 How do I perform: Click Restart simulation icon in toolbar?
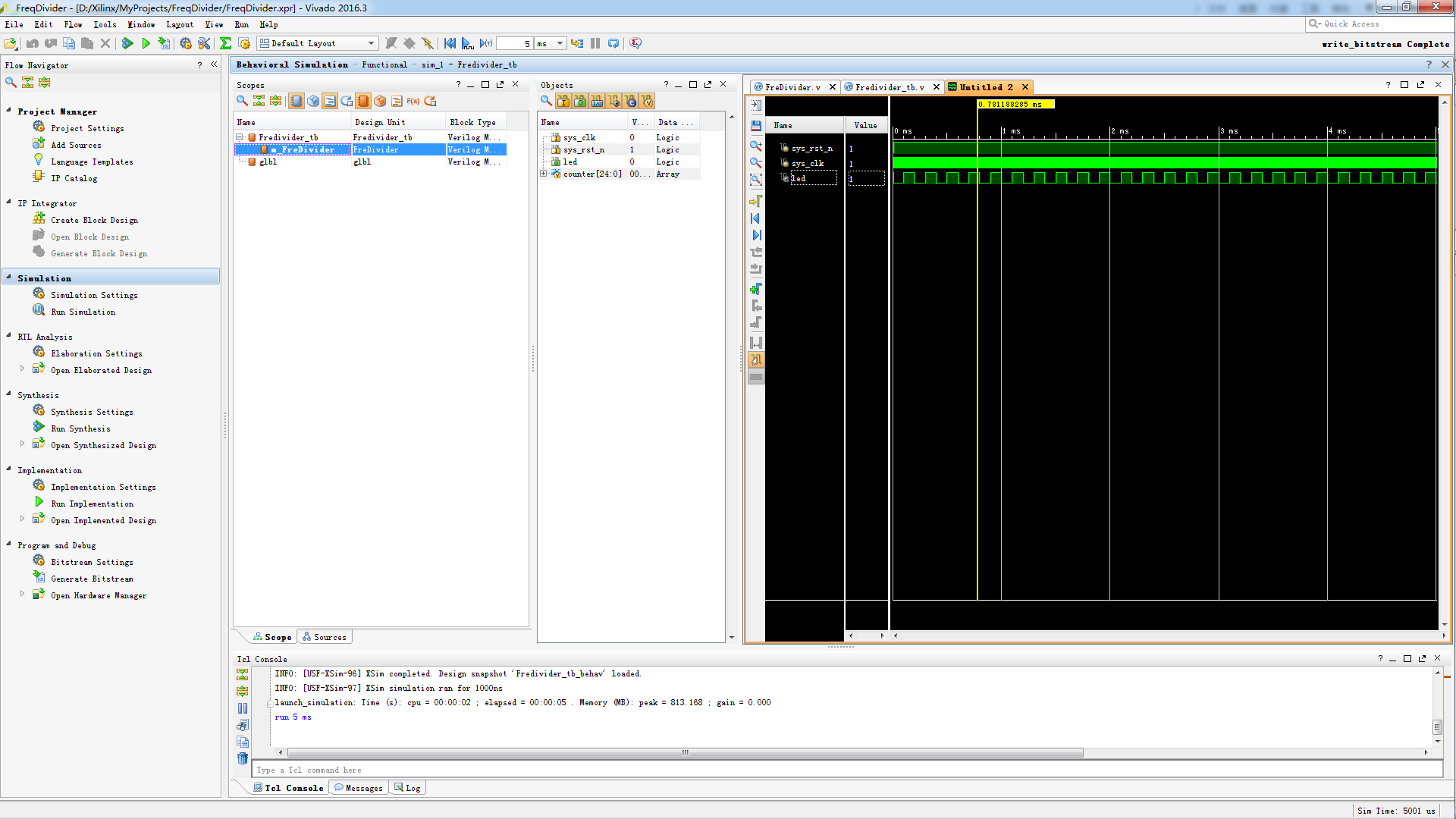coord(450,43)
